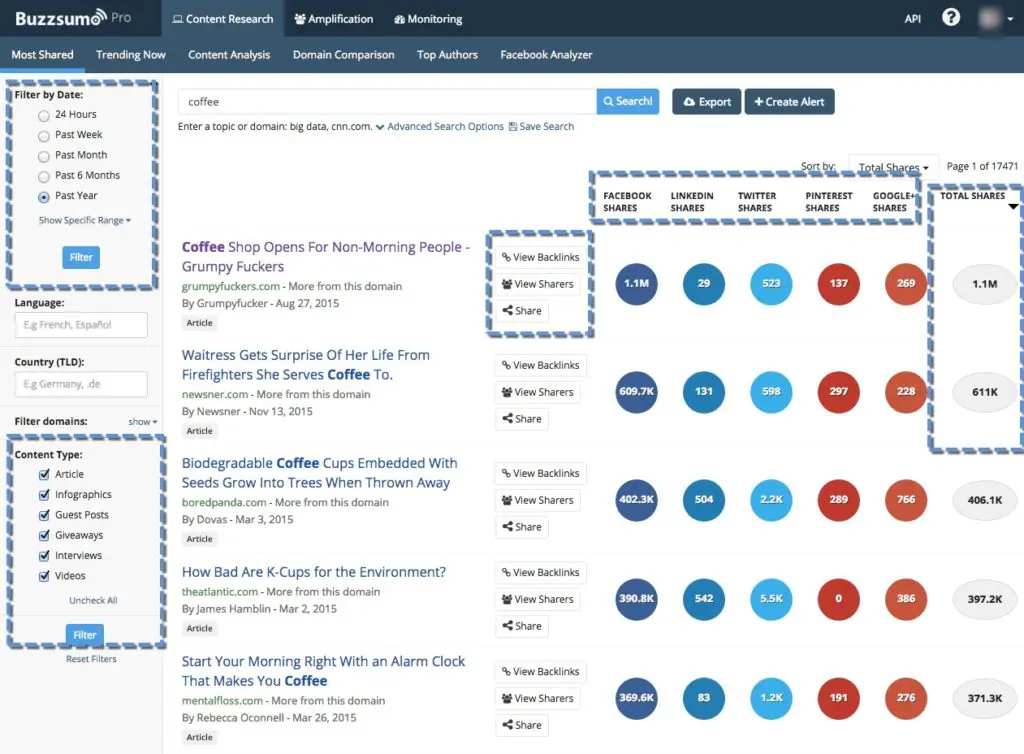This screenshot has height=754, width=1024.
Task: Click Pinterest shares bubble showing 297
Action: point(839,392)
